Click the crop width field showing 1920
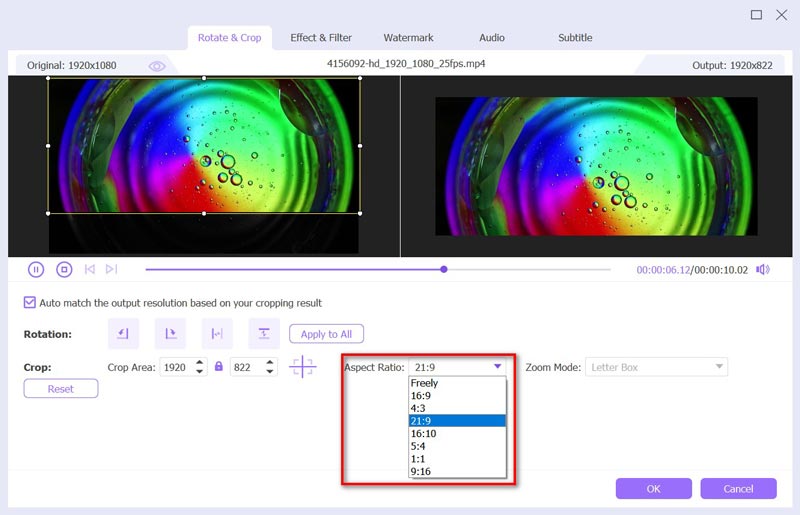 [177, 367]
